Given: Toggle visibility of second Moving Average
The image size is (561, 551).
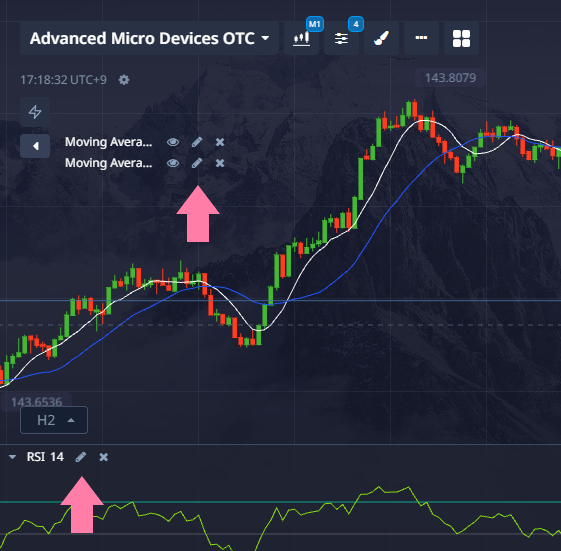Looking at the screenshot, I should point(173,163).
